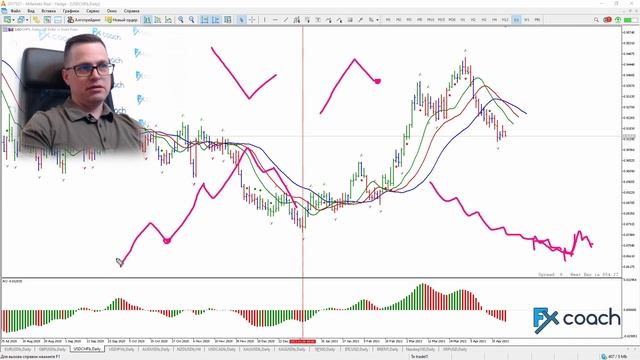Switch to the GBPUSD Daily chart tab

[x=52, y=349]
